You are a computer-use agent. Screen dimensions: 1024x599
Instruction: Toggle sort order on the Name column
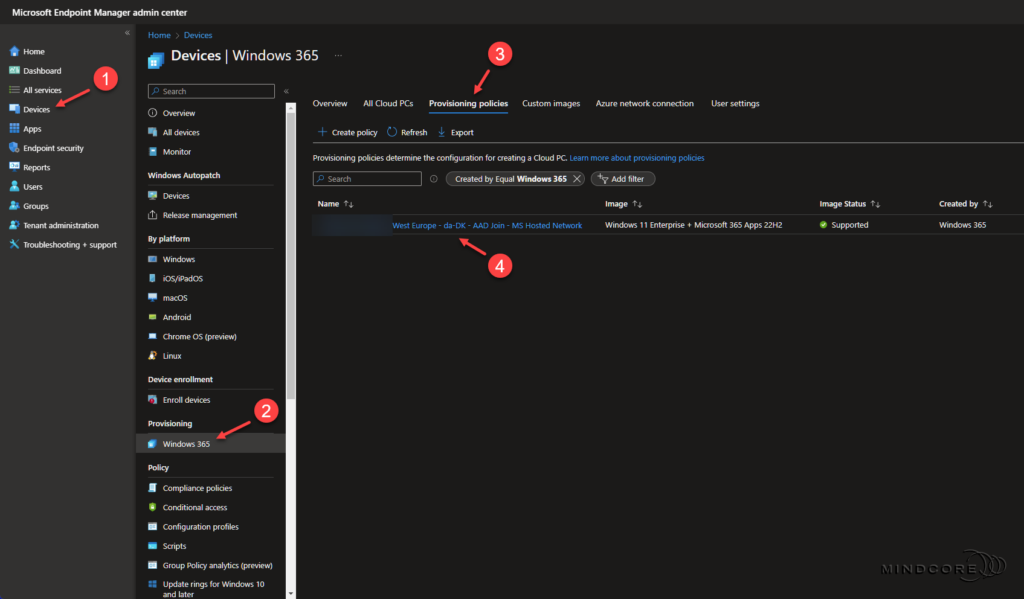(334, 203)
